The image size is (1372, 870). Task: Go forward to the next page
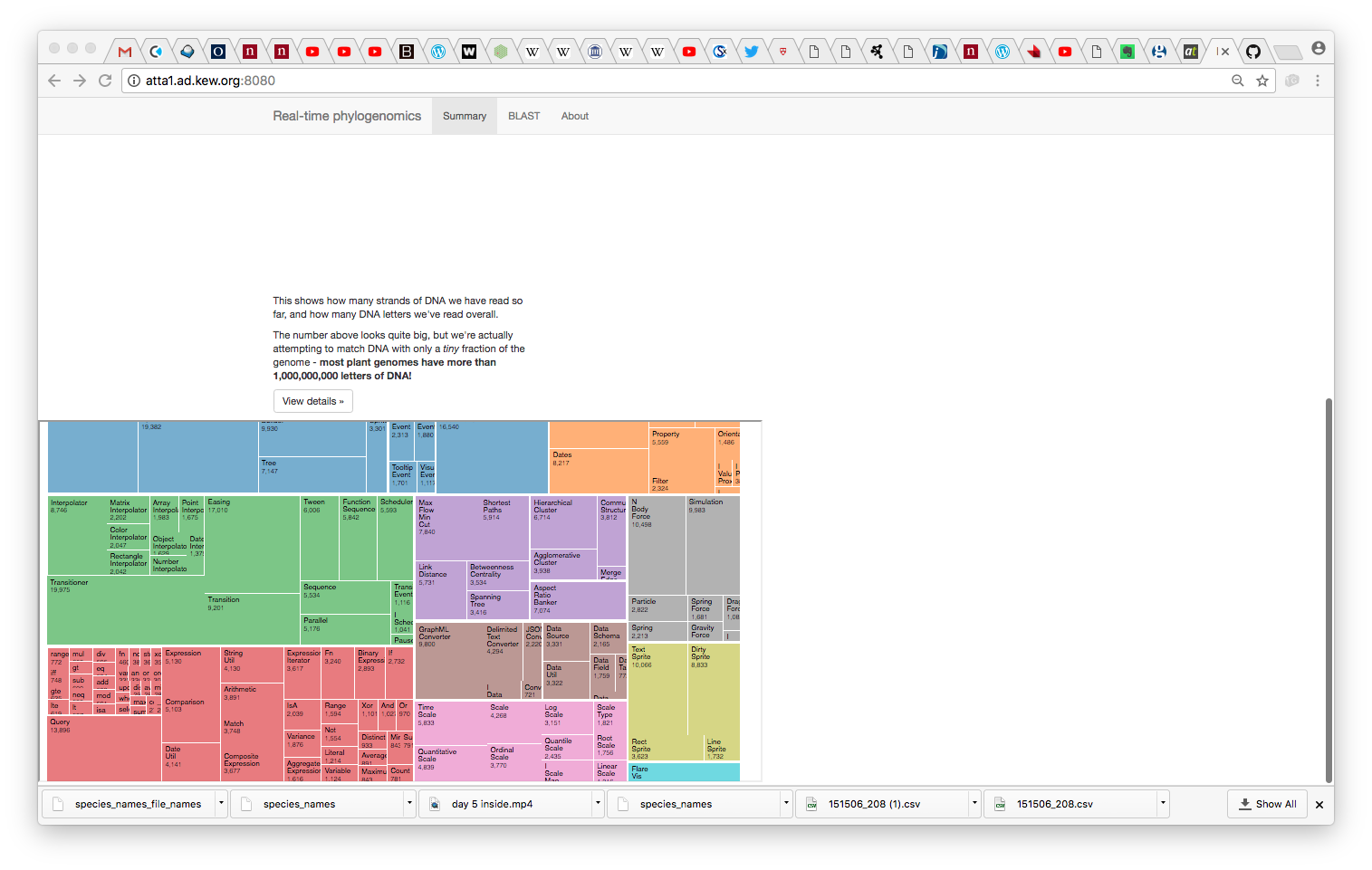(x=80, y=81)
